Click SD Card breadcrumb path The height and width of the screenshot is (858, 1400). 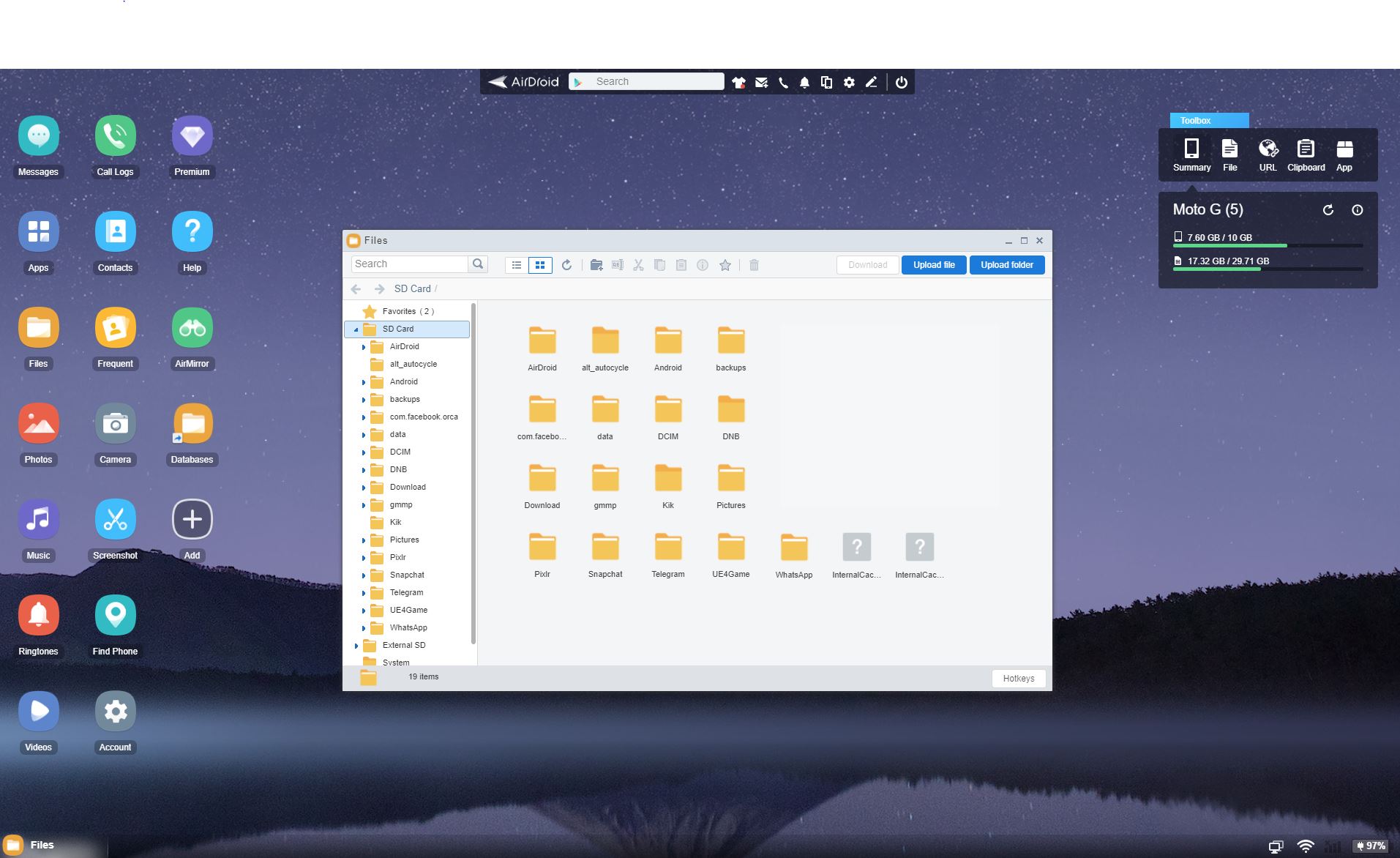[412, 288]
